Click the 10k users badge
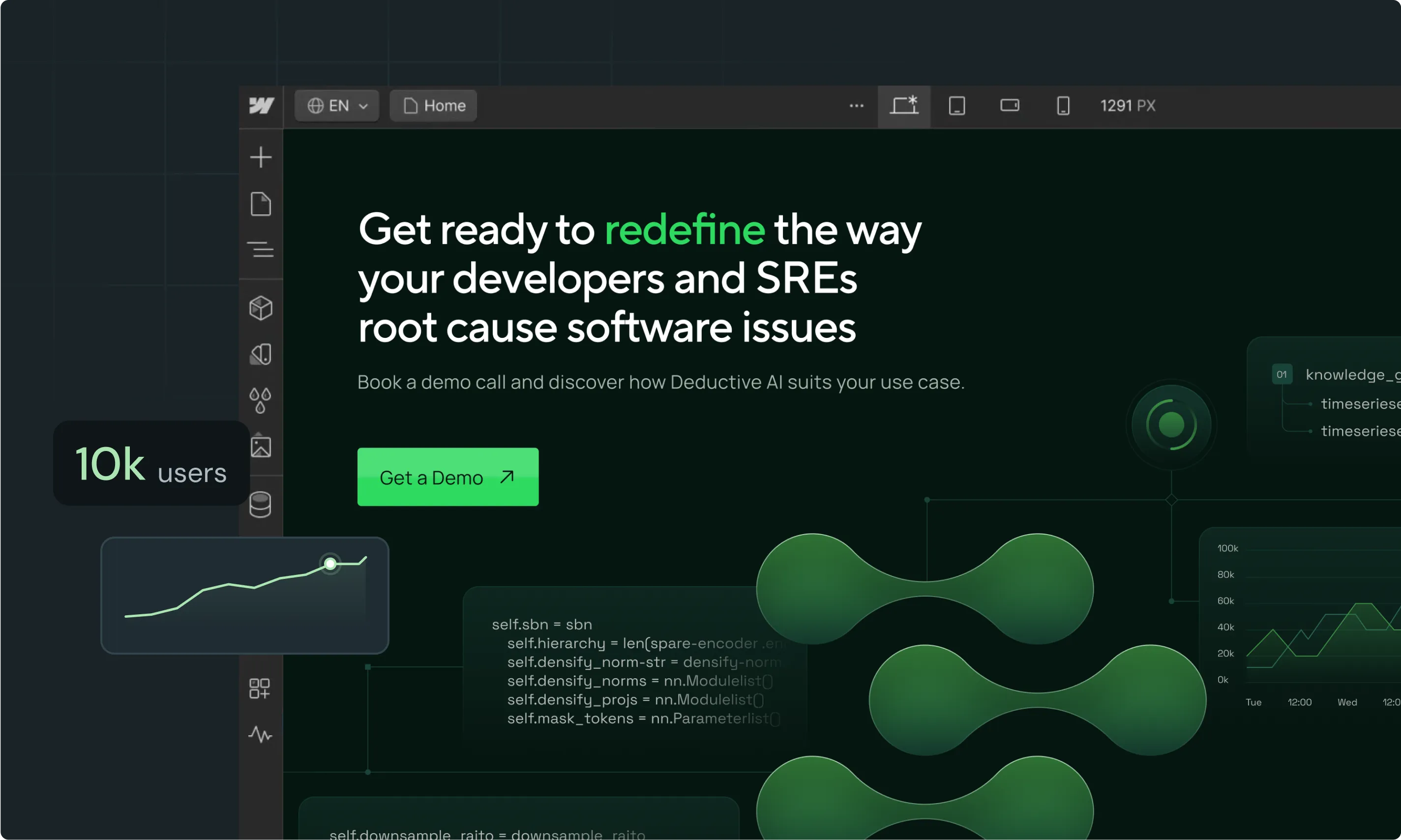The width and height of the screenshot is (1401, 840). click(x=151, y=464)
